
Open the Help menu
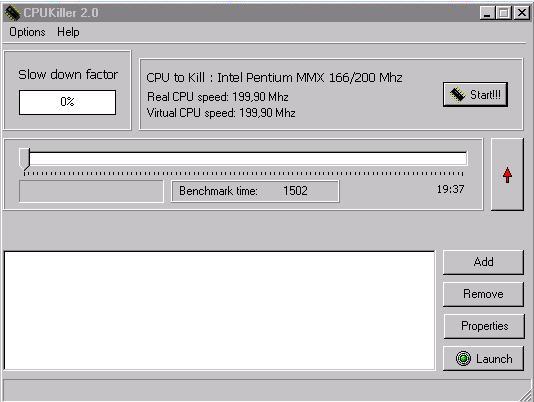tap(68, 32)
